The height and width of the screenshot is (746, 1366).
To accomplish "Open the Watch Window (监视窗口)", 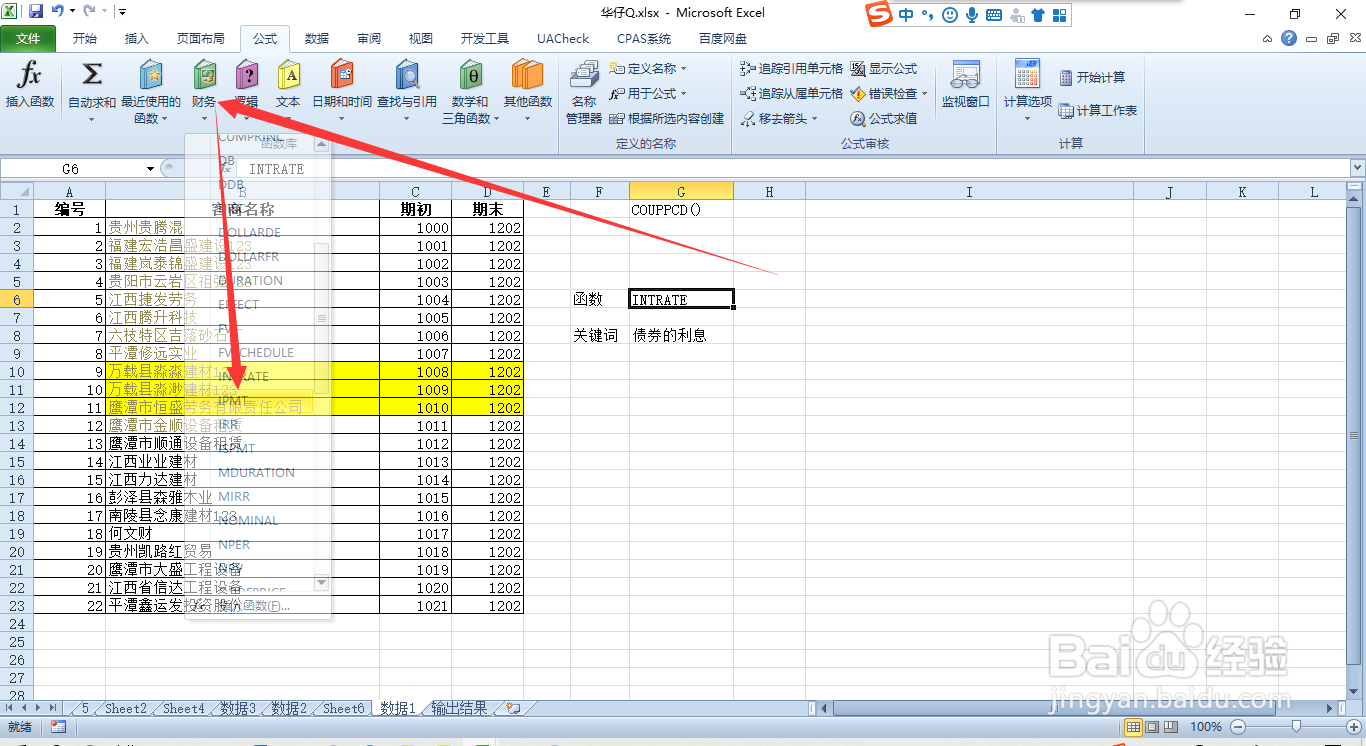I will point(965,85).
